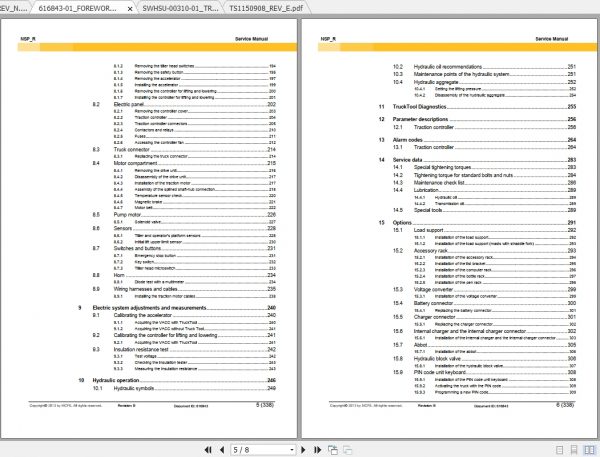Click TOC entry 10.4 Hydraulic aggregate
The height and width of the screenshot is (457, 600).
point(484,82)
